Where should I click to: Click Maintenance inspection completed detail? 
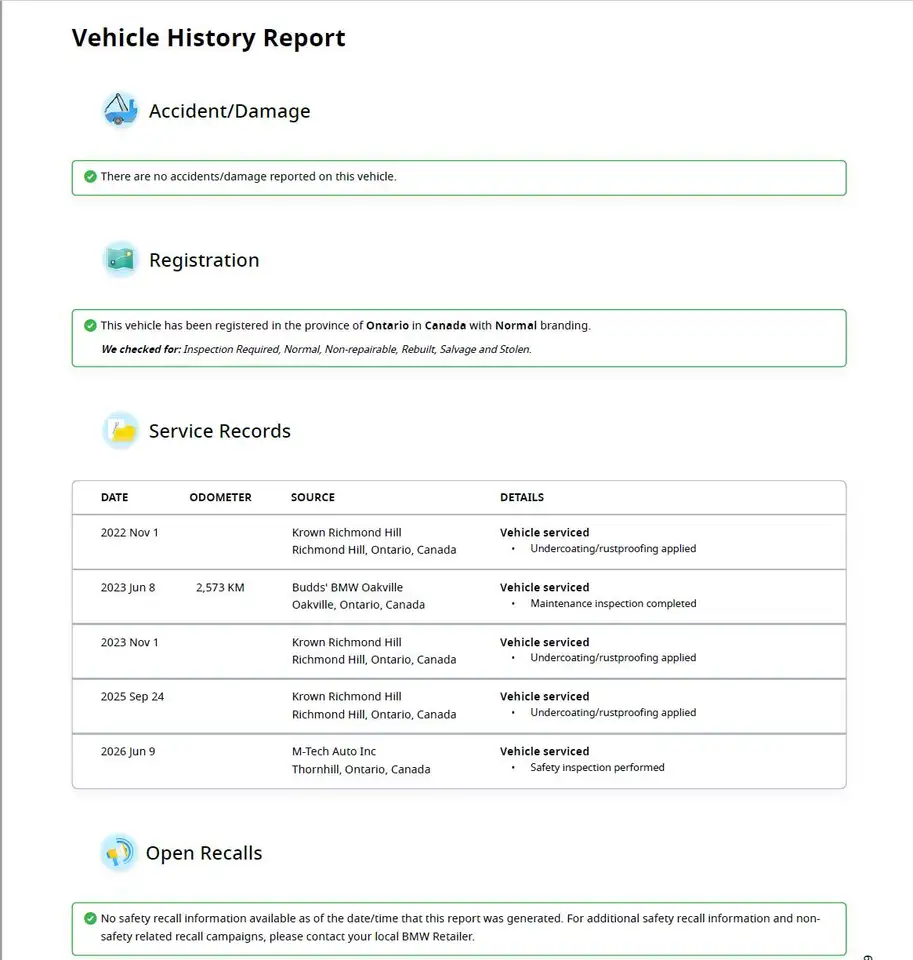click(x=613, y=603)
